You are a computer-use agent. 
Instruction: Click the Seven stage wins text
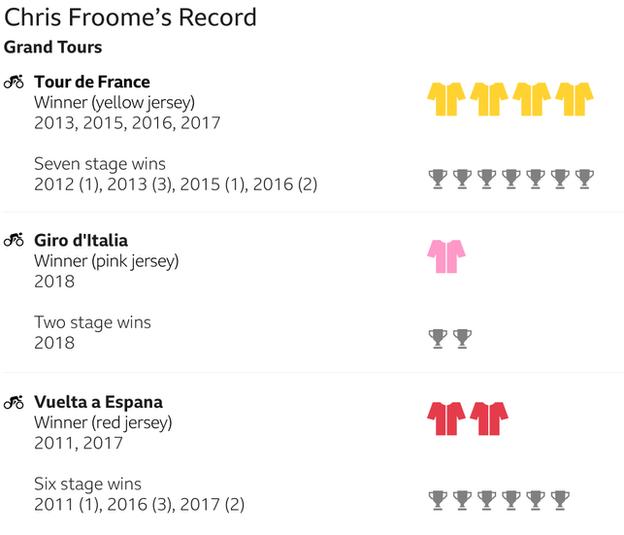tap(100, 164)
